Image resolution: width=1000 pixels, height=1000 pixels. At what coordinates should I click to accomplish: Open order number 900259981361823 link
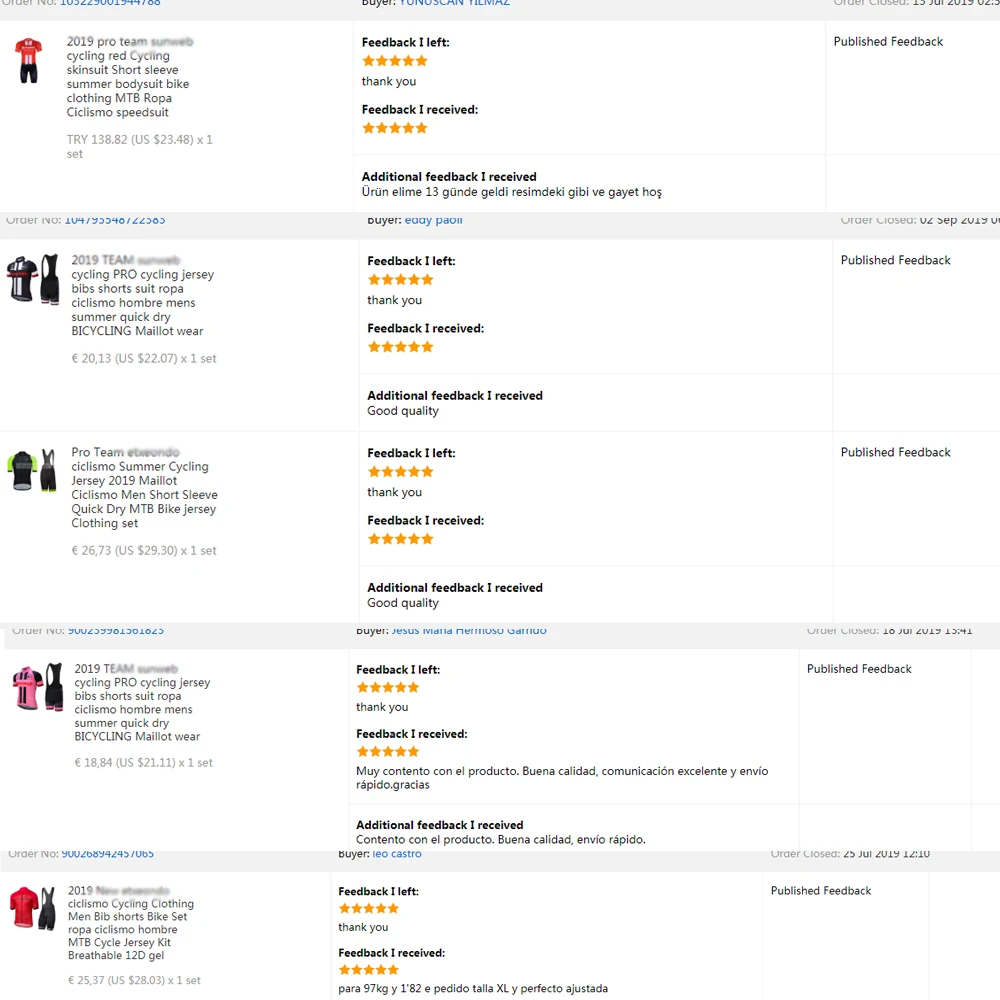(x=115, y=631)
